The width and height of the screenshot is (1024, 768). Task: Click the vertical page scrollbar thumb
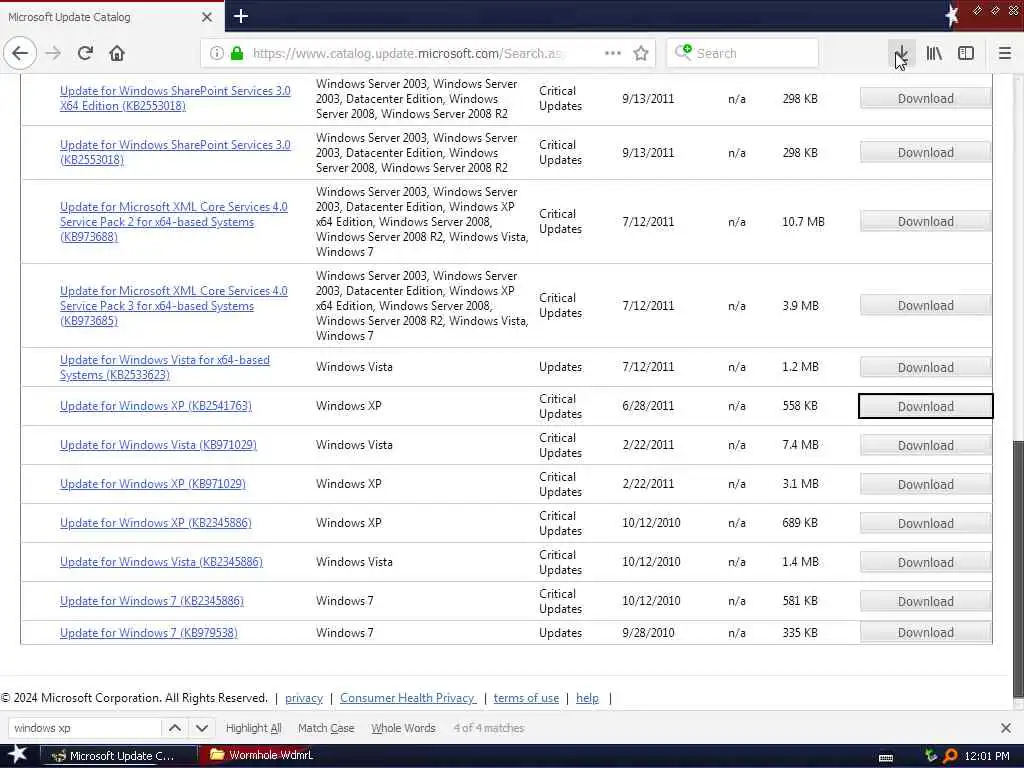pyautogui.click(x=1018, y=568)
